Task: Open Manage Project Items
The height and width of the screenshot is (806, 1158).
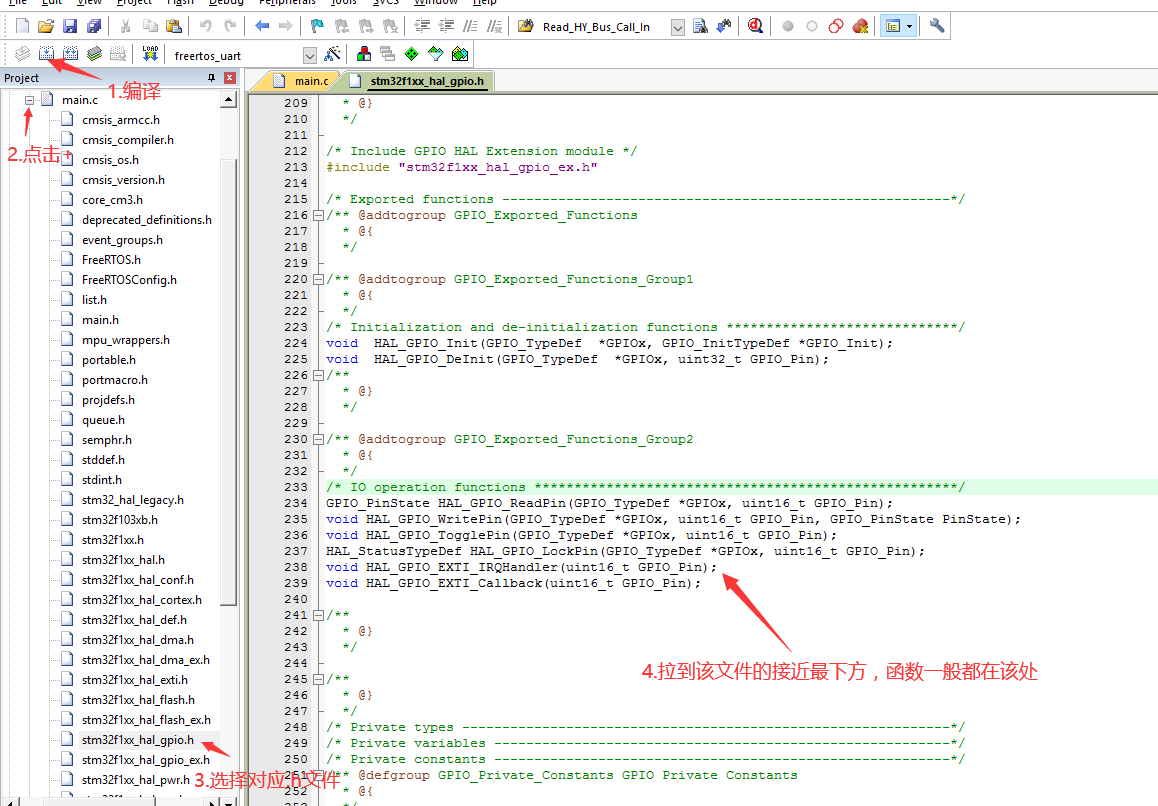Action: pos(363,53)
